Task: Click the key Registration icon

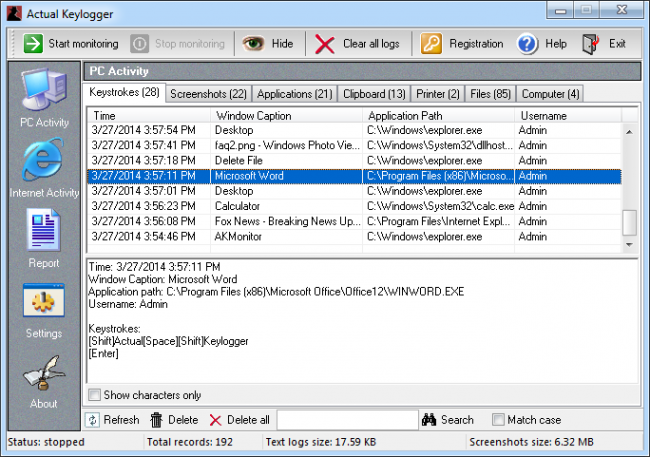Action: pos(431,44)
